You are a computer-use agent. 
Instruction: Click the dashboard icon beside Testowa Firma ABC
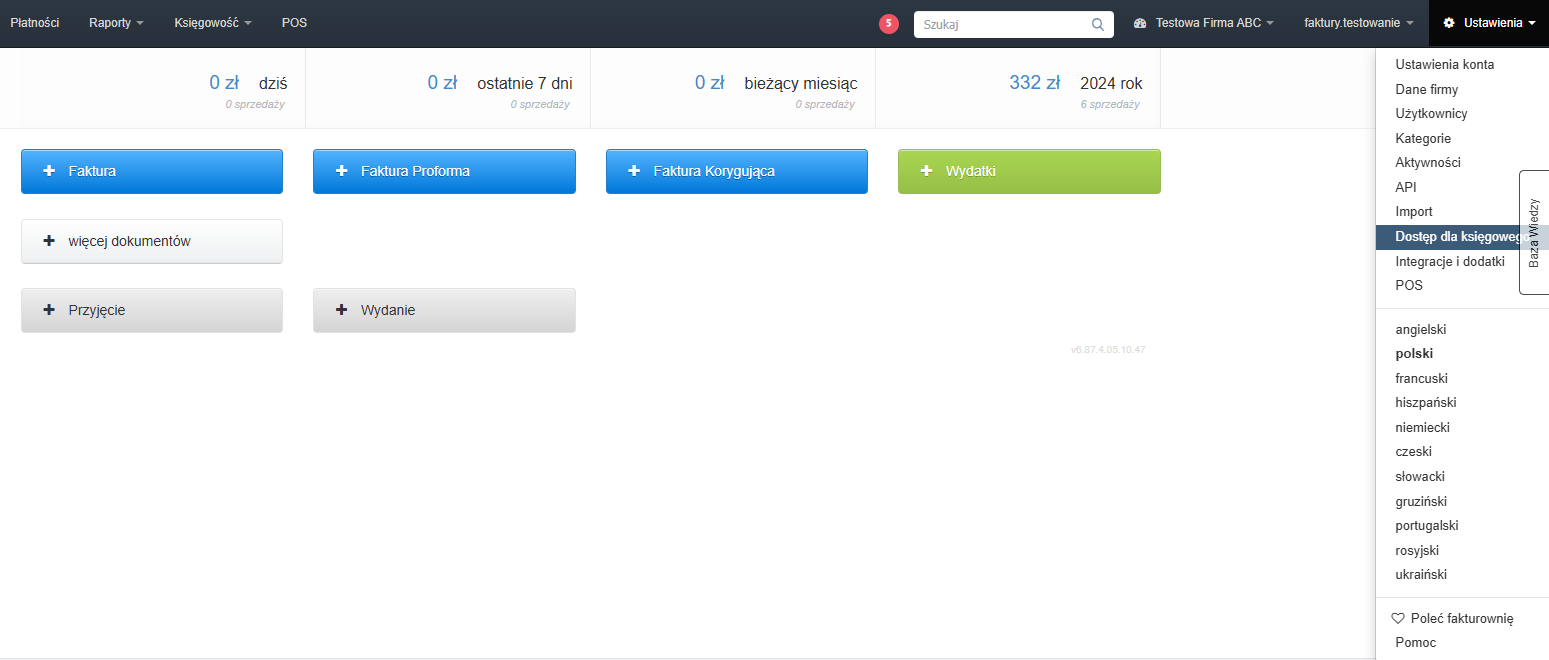pos(1140,23)
